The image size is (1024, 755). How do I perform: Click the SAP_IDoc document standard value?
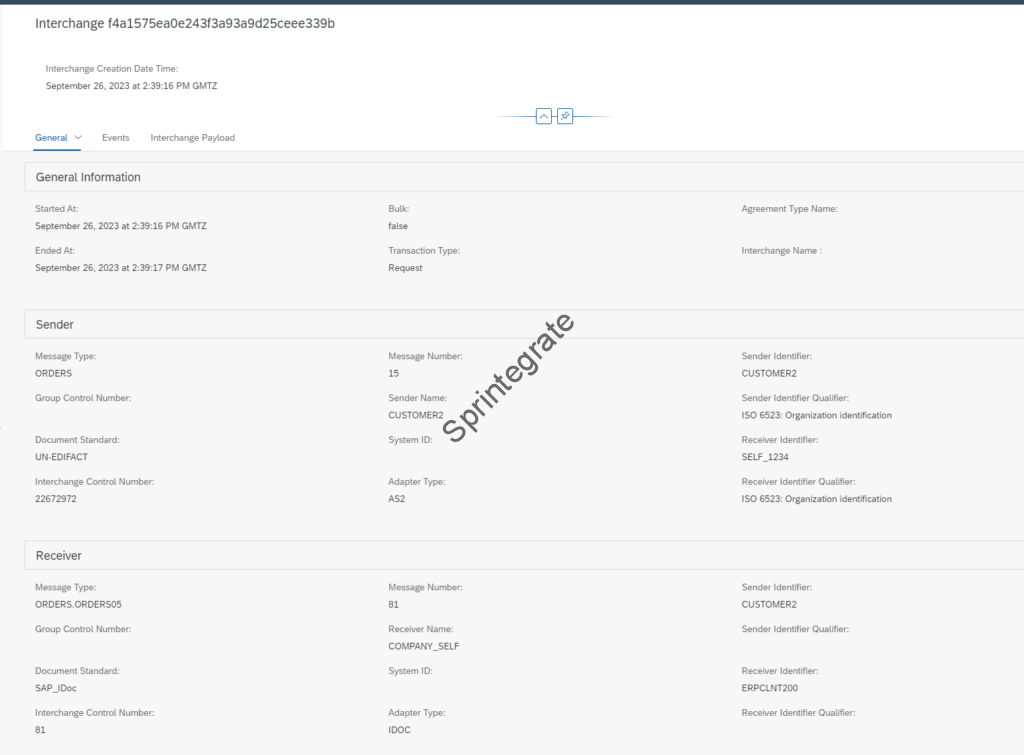click(57, 688)
